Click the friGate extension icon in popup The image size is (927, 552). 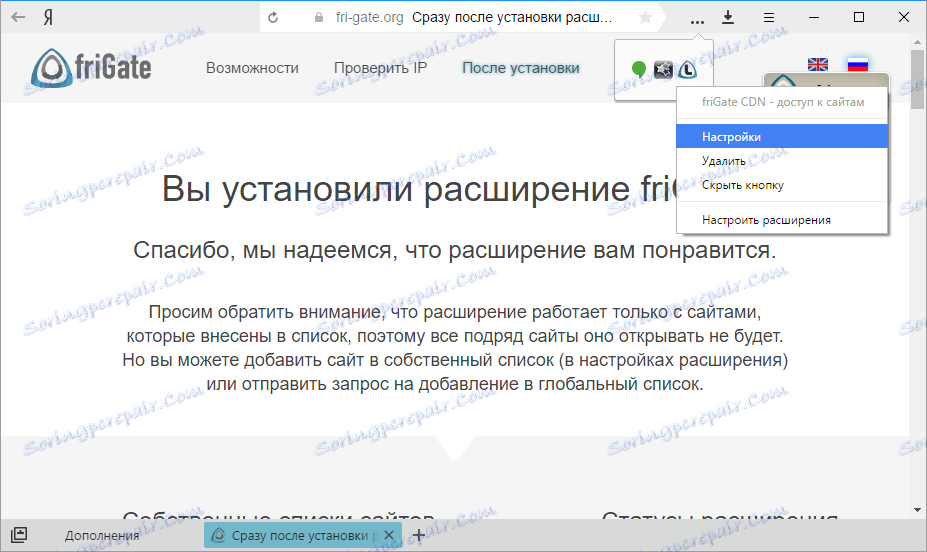click(687, 70)
